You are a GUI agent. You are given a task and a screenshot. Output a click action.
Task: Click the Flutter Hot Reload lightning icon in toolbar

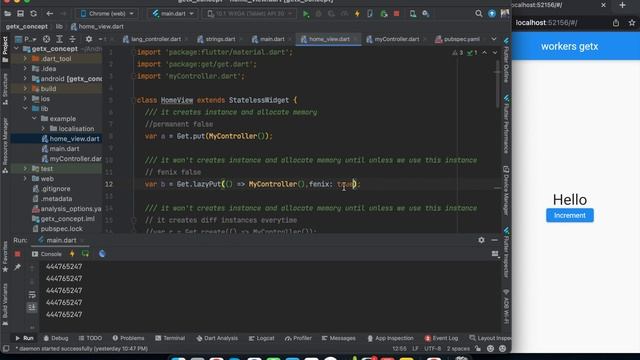point(357,14)
